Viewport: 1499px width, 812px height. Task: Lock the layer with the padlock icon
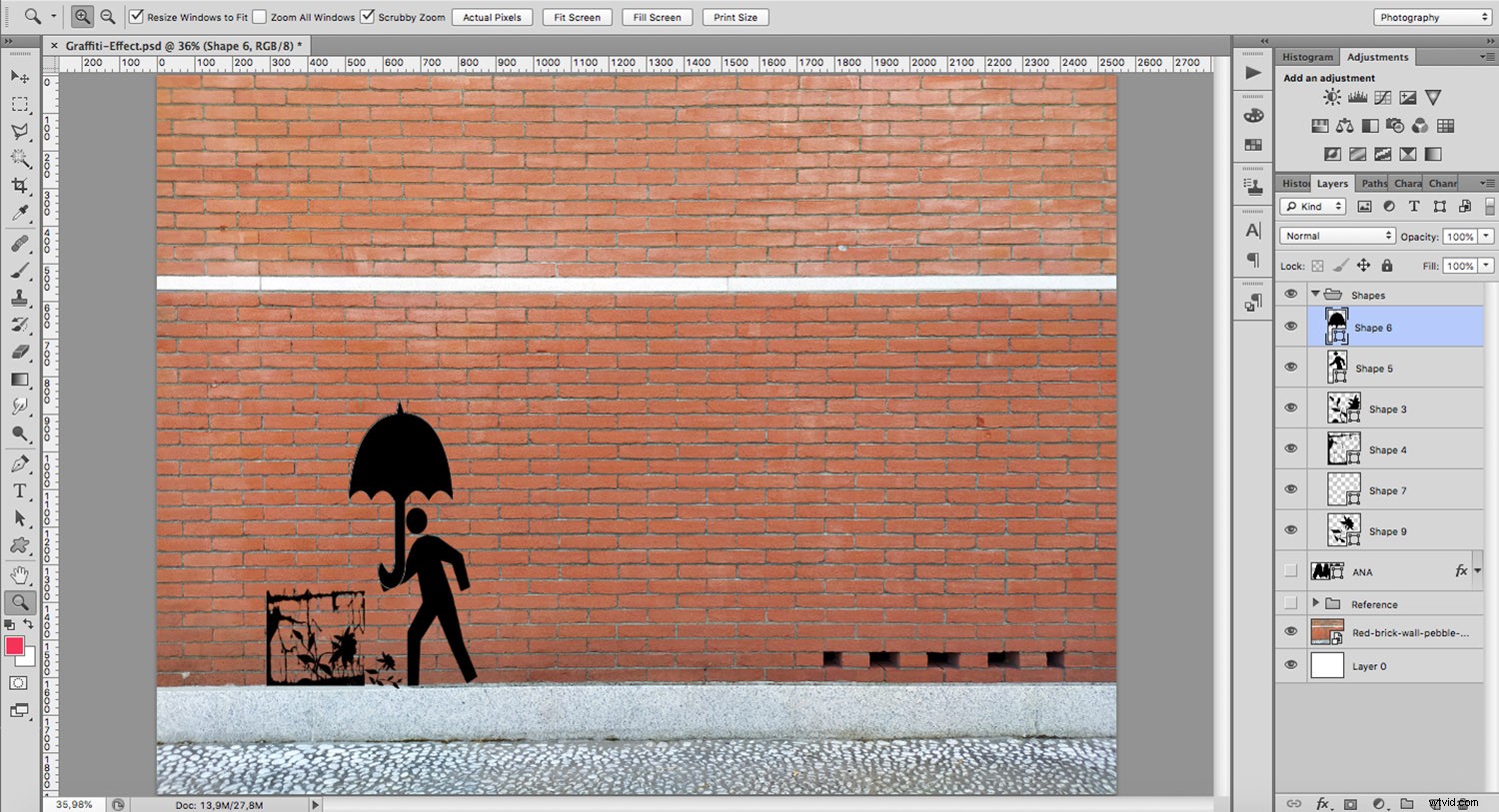tap(1387, 266)
